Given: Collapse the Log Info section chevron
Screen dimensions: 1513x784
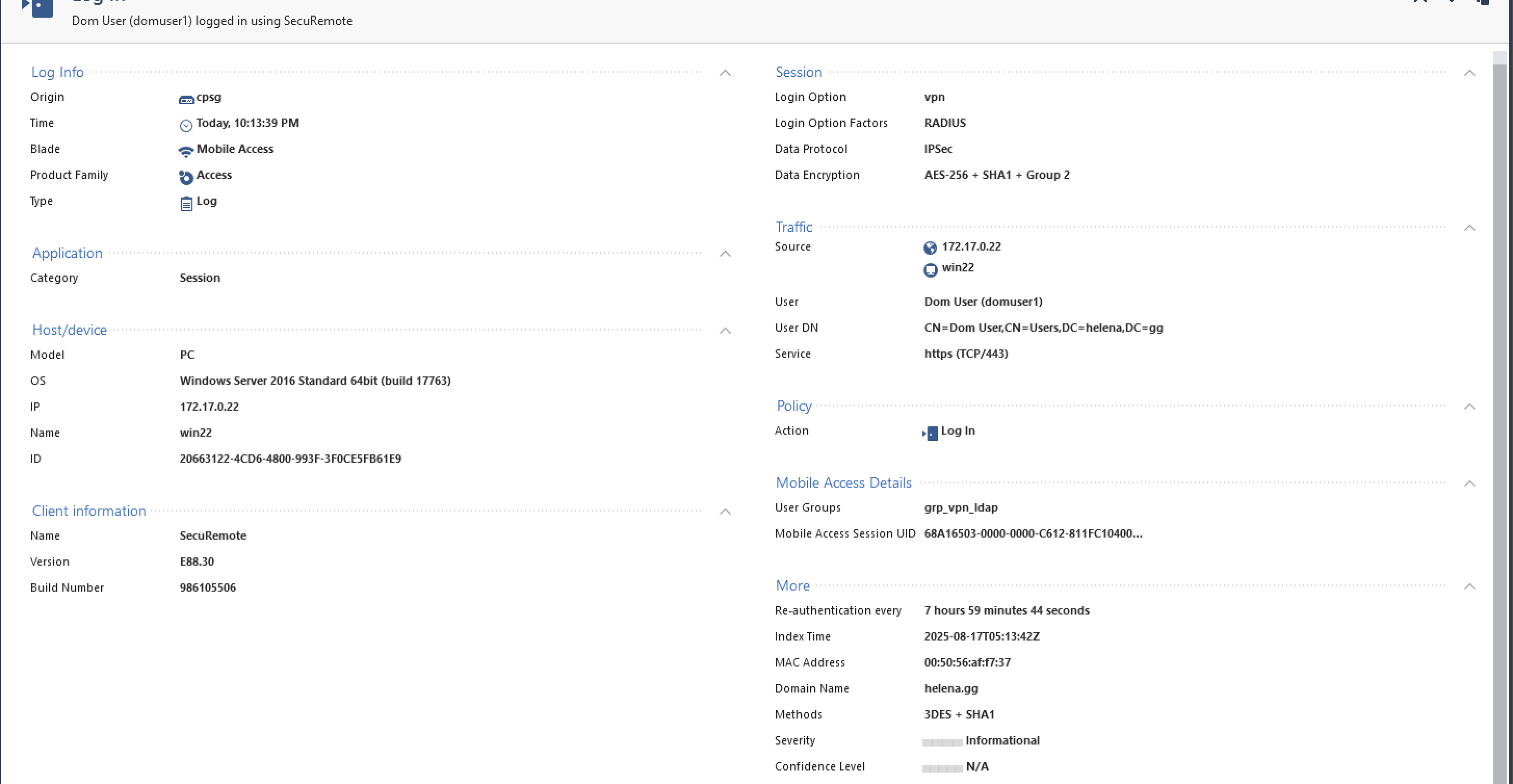Looking at the screenshot, I should (725, 73).
